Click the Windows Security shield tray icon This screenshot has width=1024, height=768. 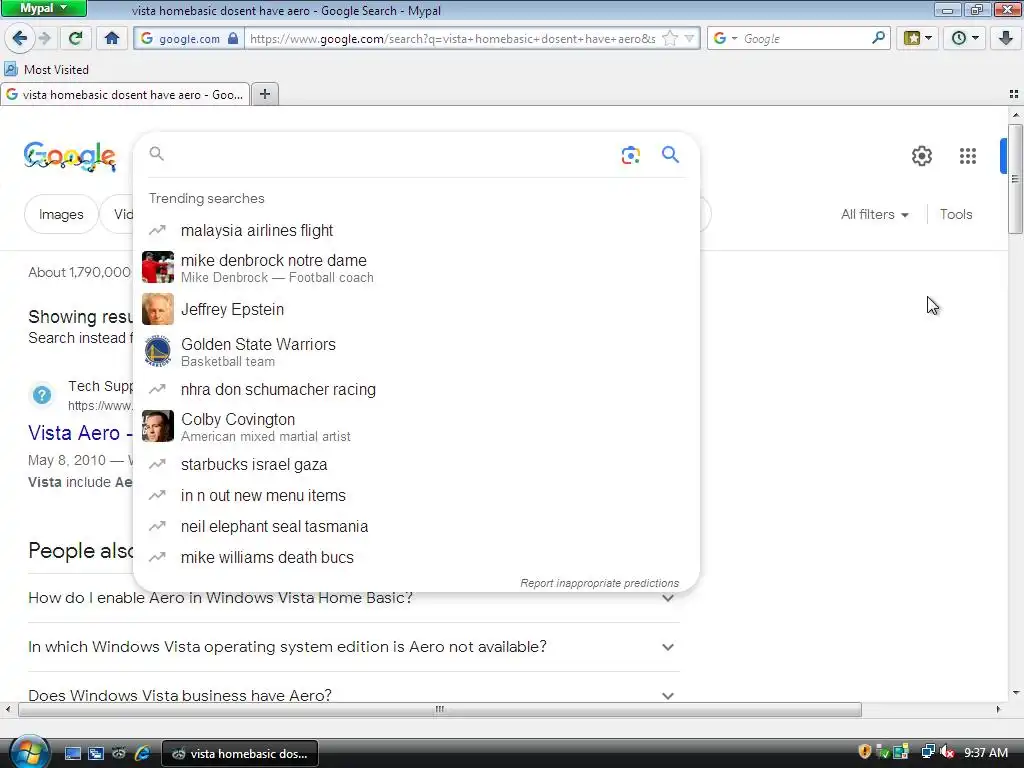pos(865,752)
